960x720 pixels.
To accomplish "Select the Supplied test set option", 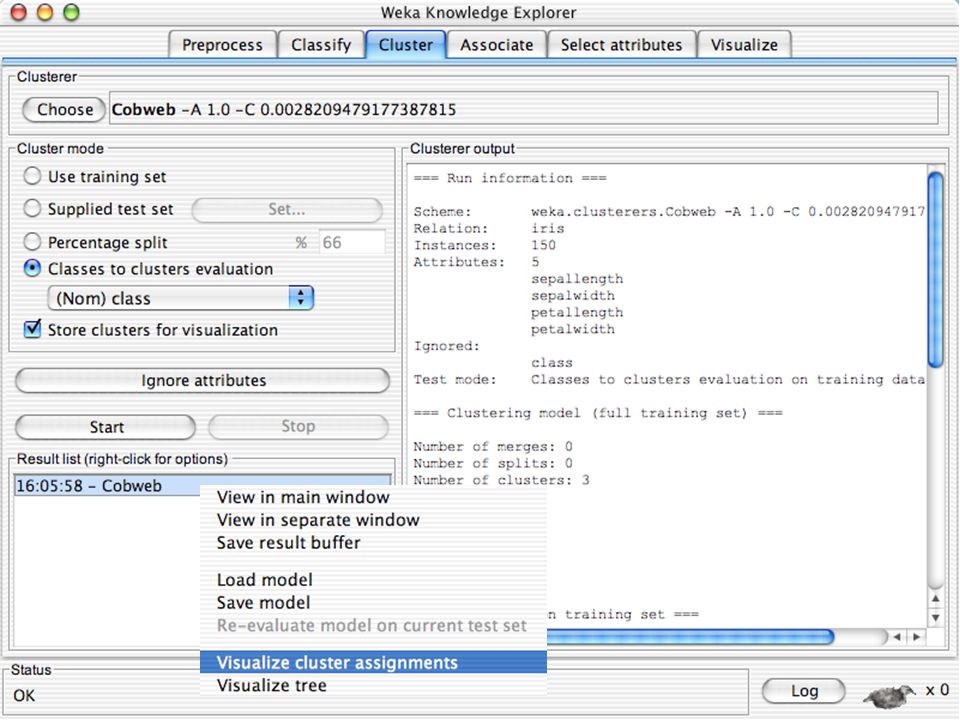I will click(x=32, y=209).
